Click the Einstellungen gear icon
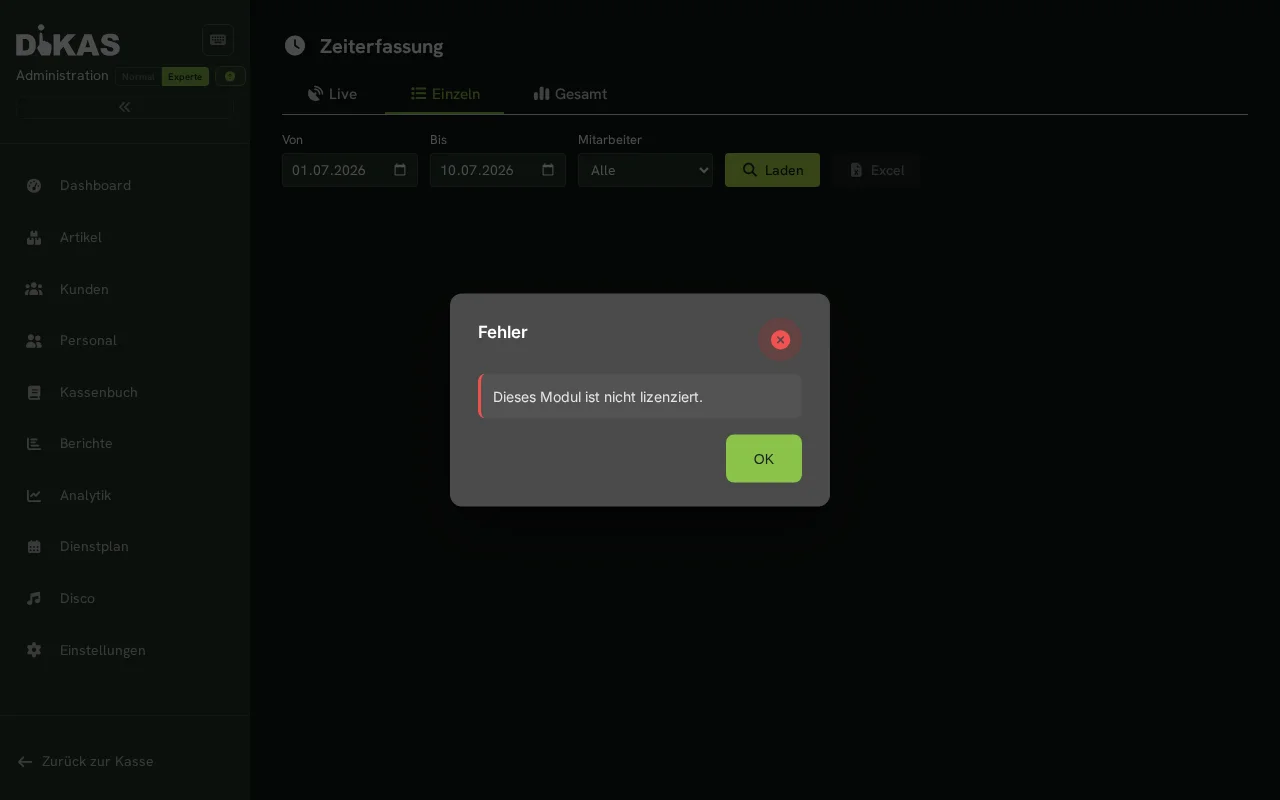The height and width of the screenshot is (800, 1280). point(34,651)
